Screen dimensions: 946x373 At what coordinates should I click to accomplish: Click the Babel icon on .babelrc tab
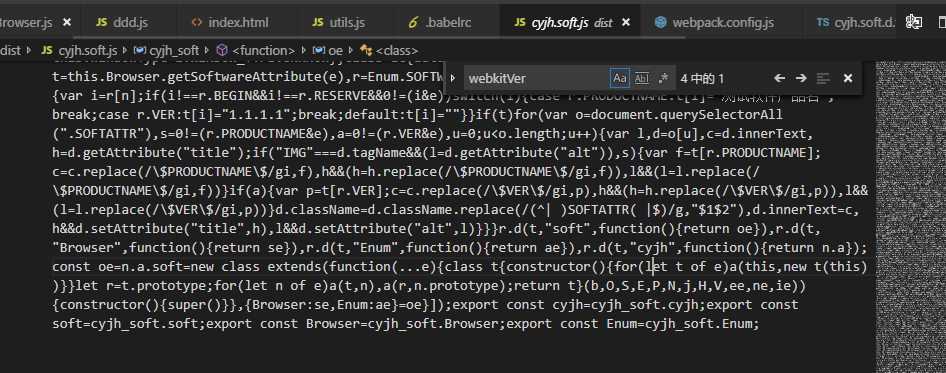413,23
